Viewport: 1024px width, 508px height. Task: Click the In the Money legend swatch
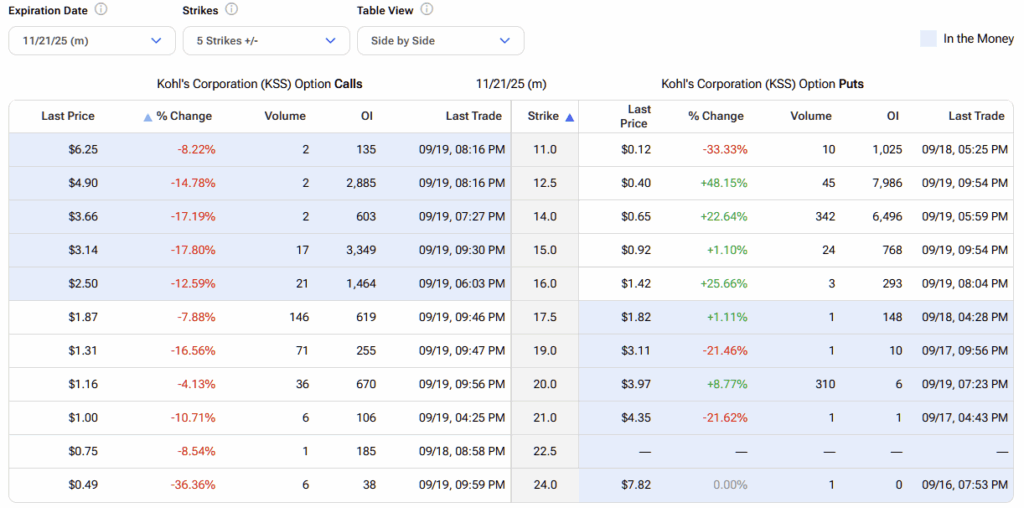[x=928, y=39]
